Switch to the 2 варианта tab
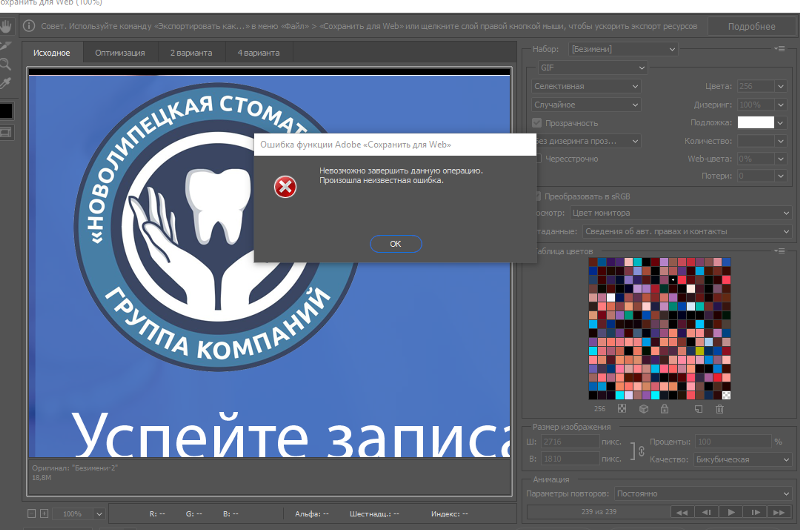 coord(191,53)
